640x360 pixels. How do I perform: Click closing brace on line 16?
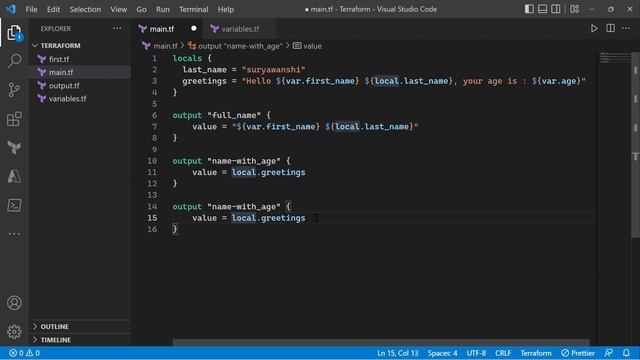(x=175, y=229)
